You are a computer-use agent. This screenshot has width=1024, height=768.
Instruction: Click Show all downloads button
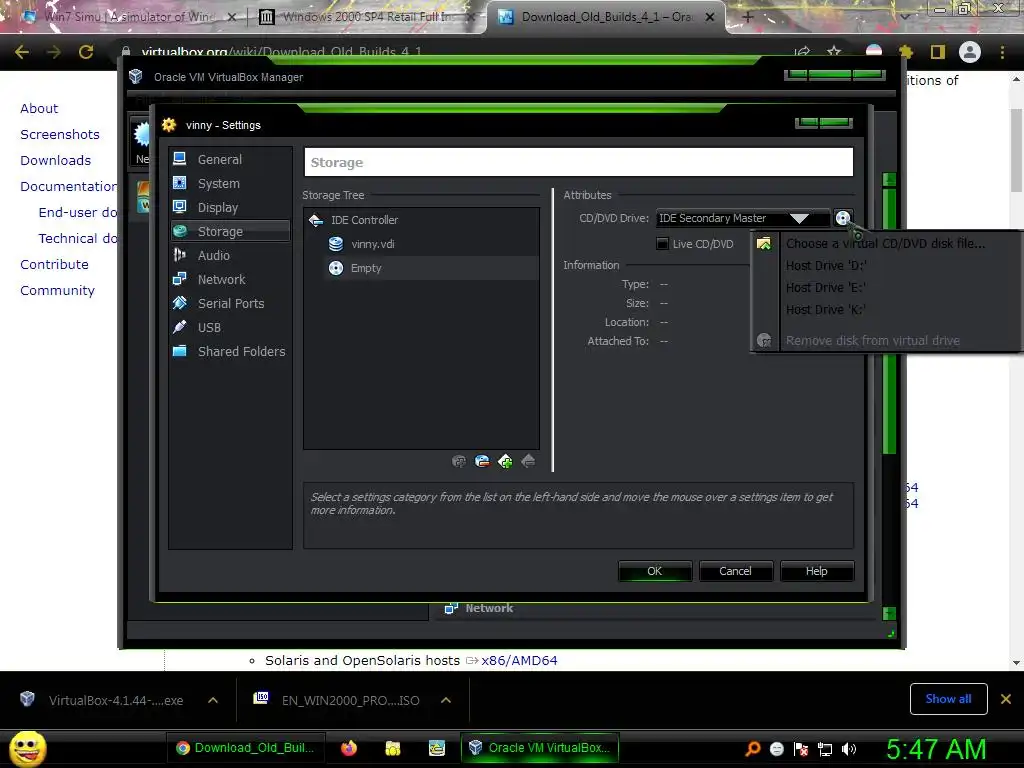coord(948,699)
